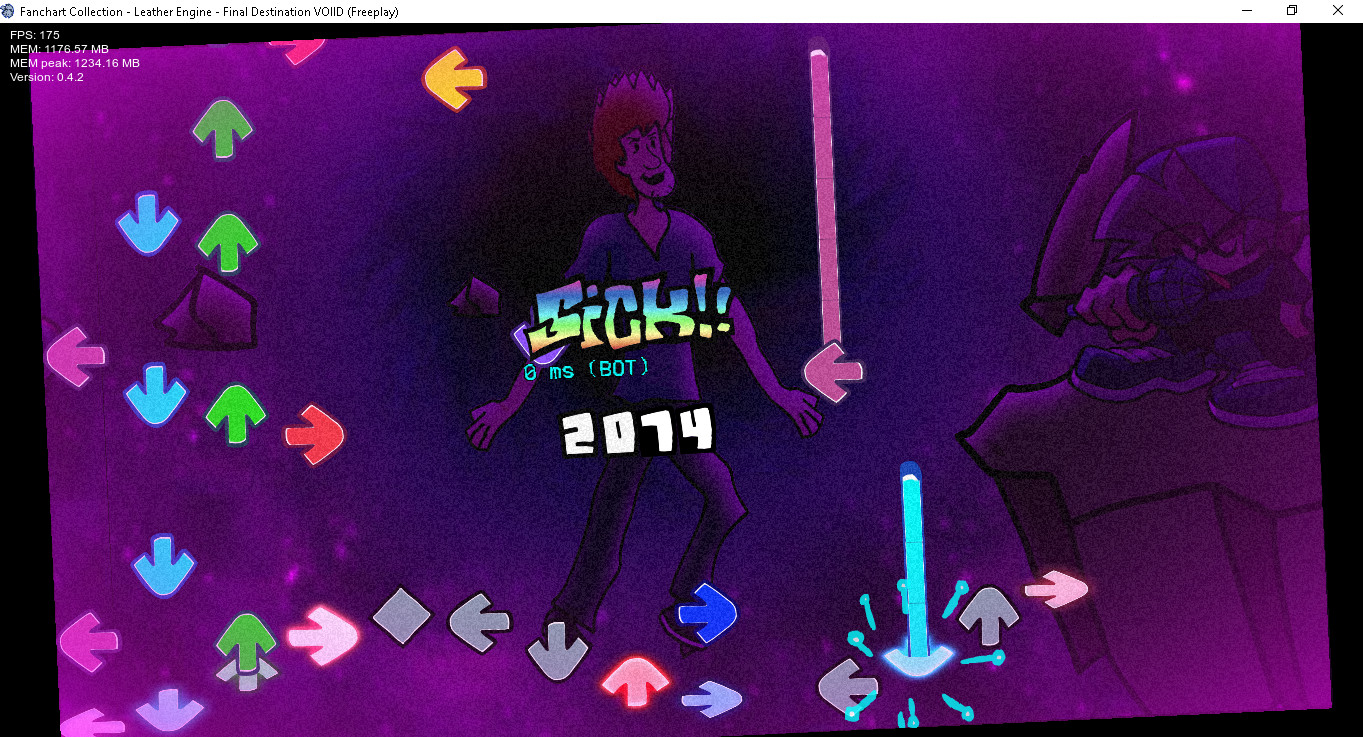The height and width of the screenshot is (737, 1363).
Task: Click the pink left arrow ending the hold
Action: (x=833, y=372)
